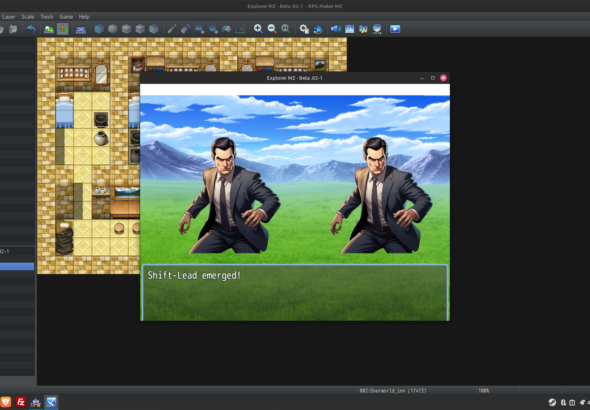Viewport: 590px width, 410px height.
Task: Click the mirror tile on the map
Action: pyautogui.click(x=101, y=73)
